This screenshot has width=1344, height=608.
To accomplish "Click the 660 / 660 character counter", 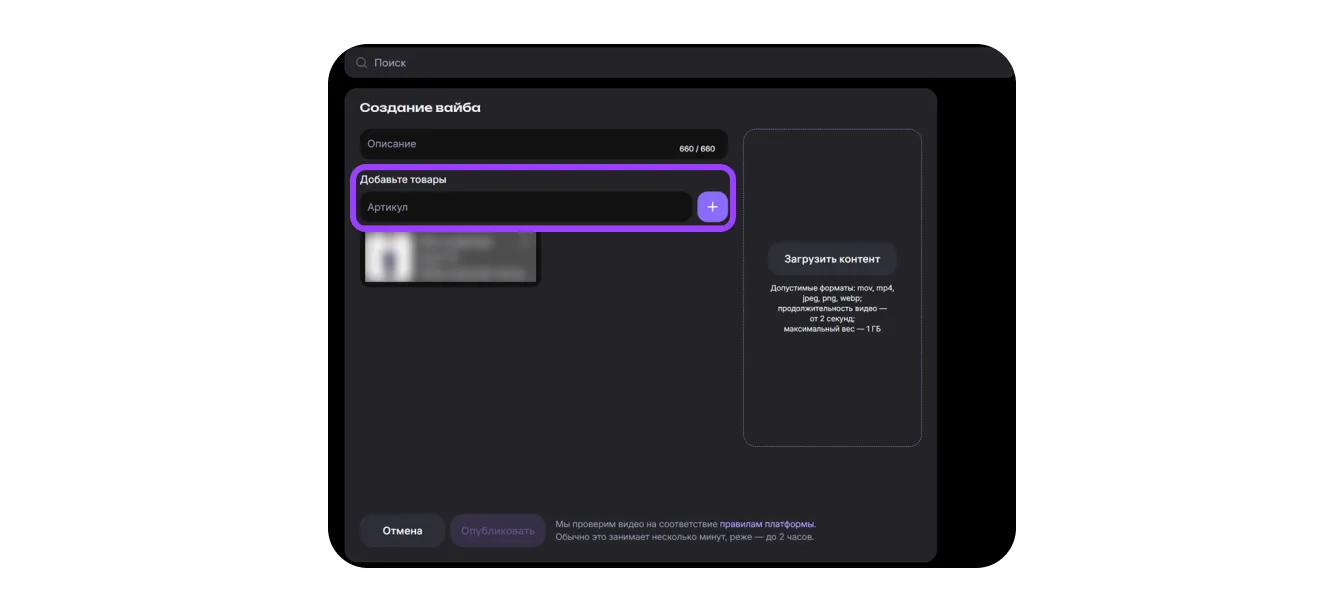I will [x=697, y=149].
